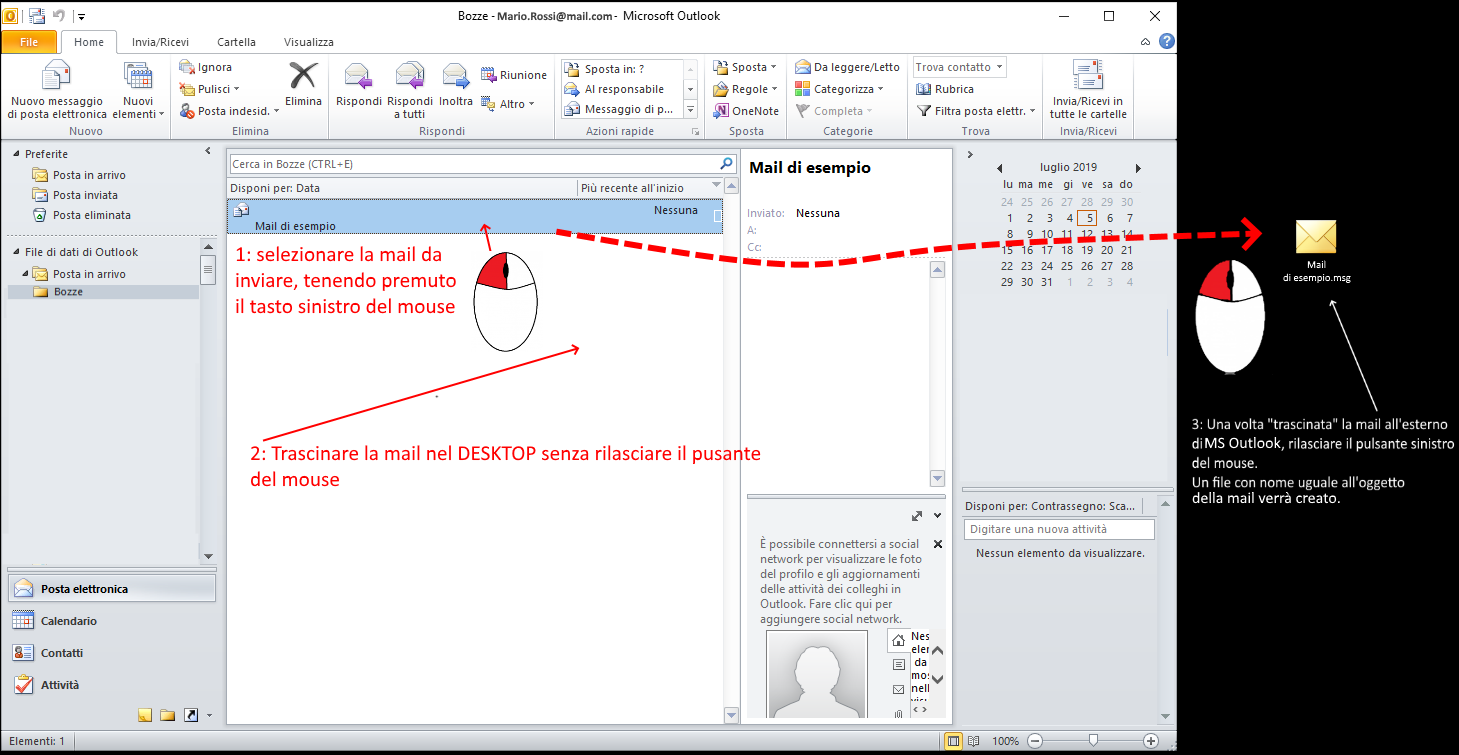Screen dimensions: 1459x755
Task: Open Customize Quick Access Toolbar arrow
Action: click(x=81, y=16)
